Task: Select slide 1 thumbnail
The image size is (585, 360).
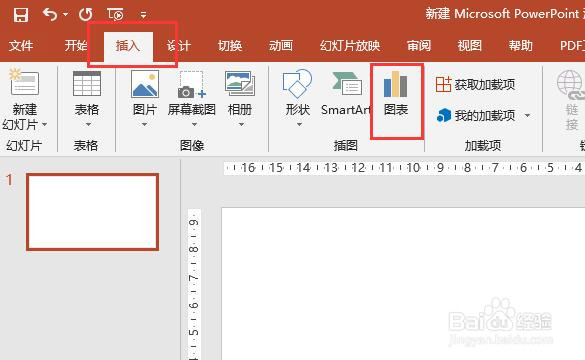Action: tap(93, 212)
